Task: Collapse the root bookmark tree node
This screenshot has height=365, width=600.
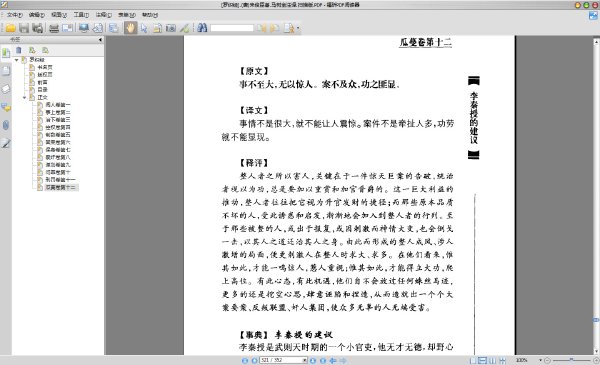Action: click(x=16, y=60)
